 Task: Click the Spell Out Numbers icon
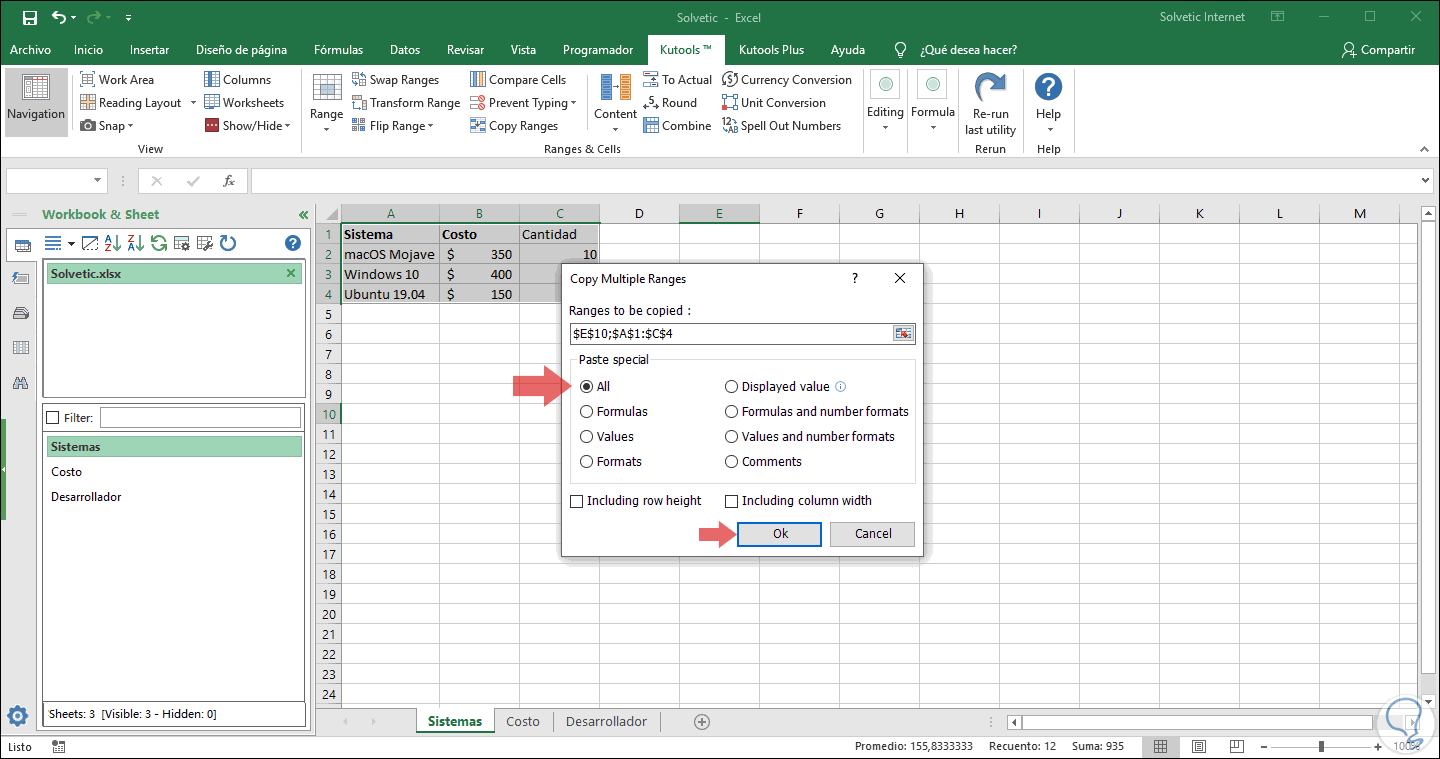coord(730,126)
